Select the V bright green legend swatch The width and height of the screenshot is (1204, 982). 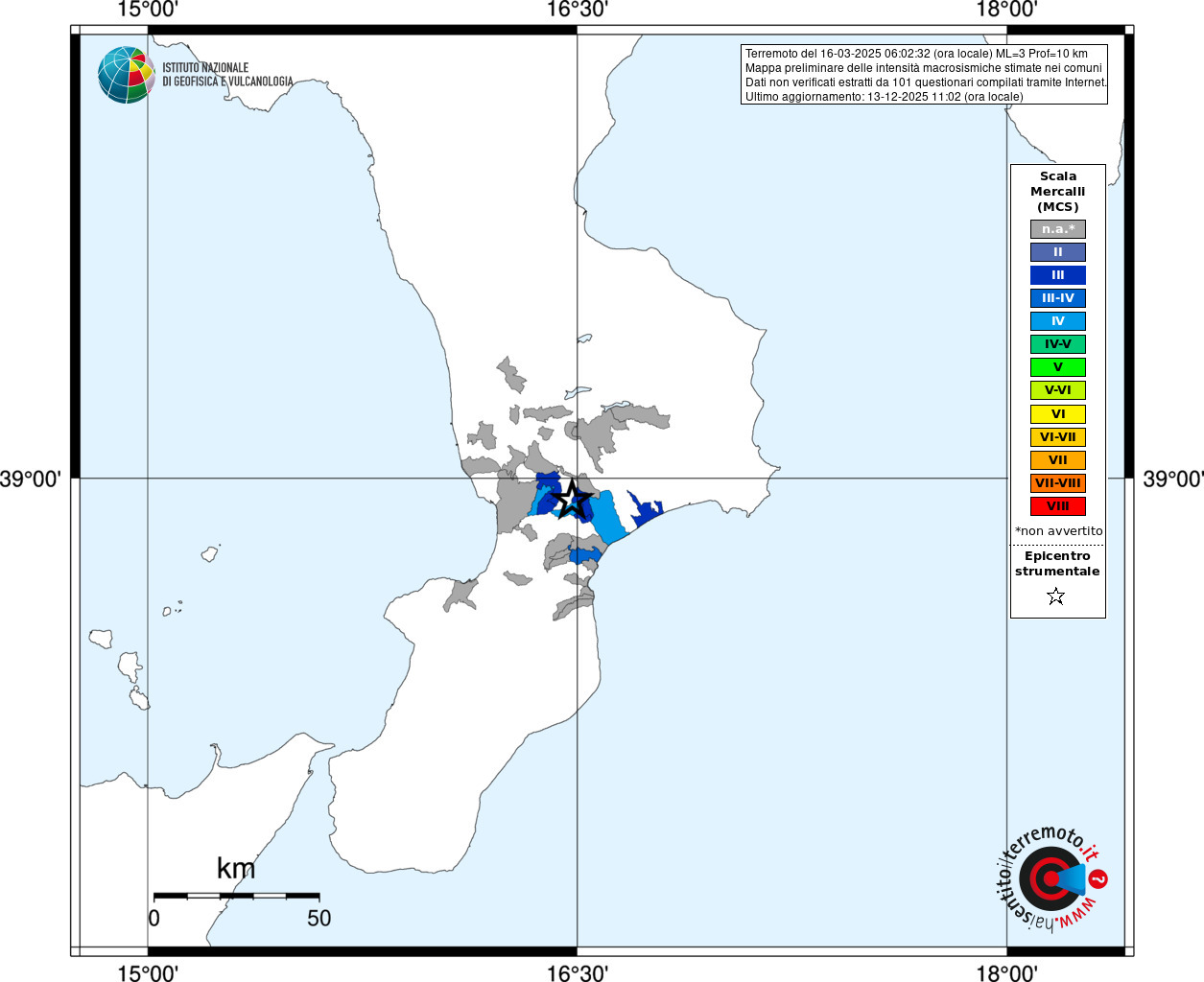1058,367
